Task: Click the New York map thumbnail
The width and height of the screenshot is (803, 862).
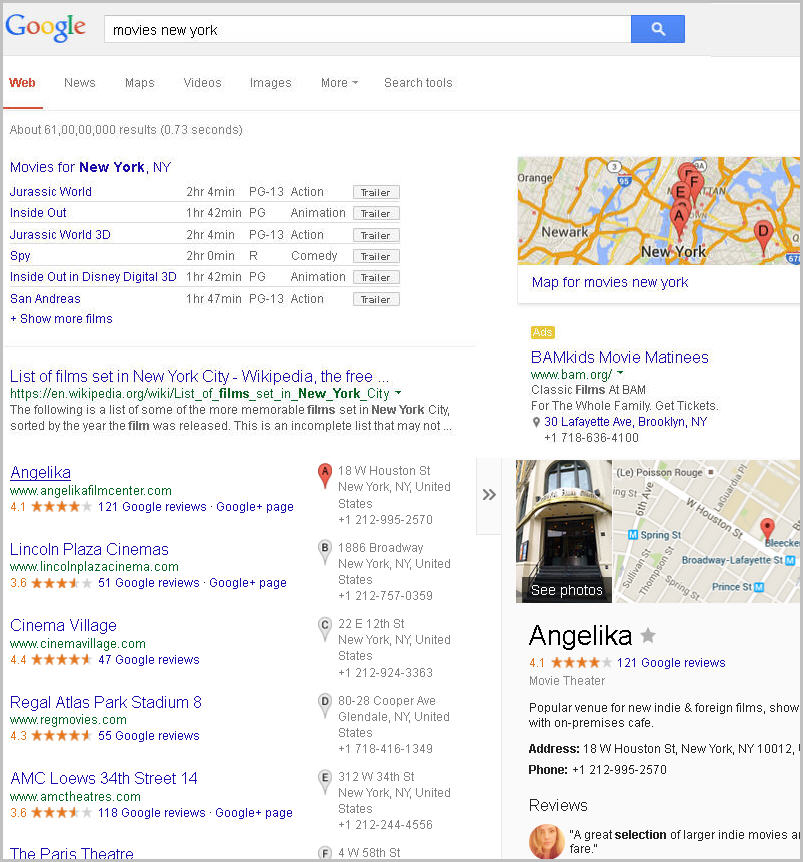Action: 658,211
